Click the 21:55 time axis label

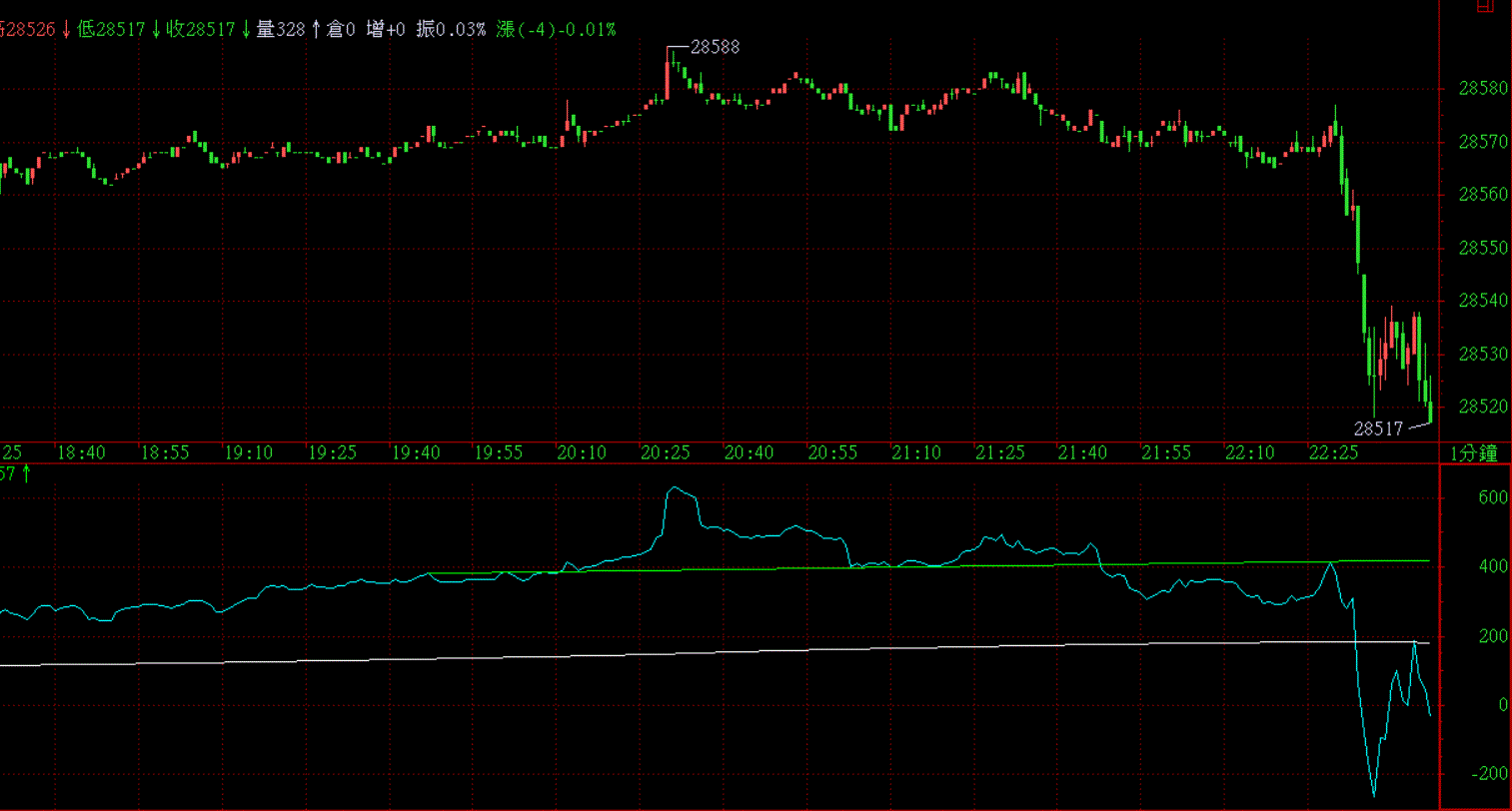1167,452
